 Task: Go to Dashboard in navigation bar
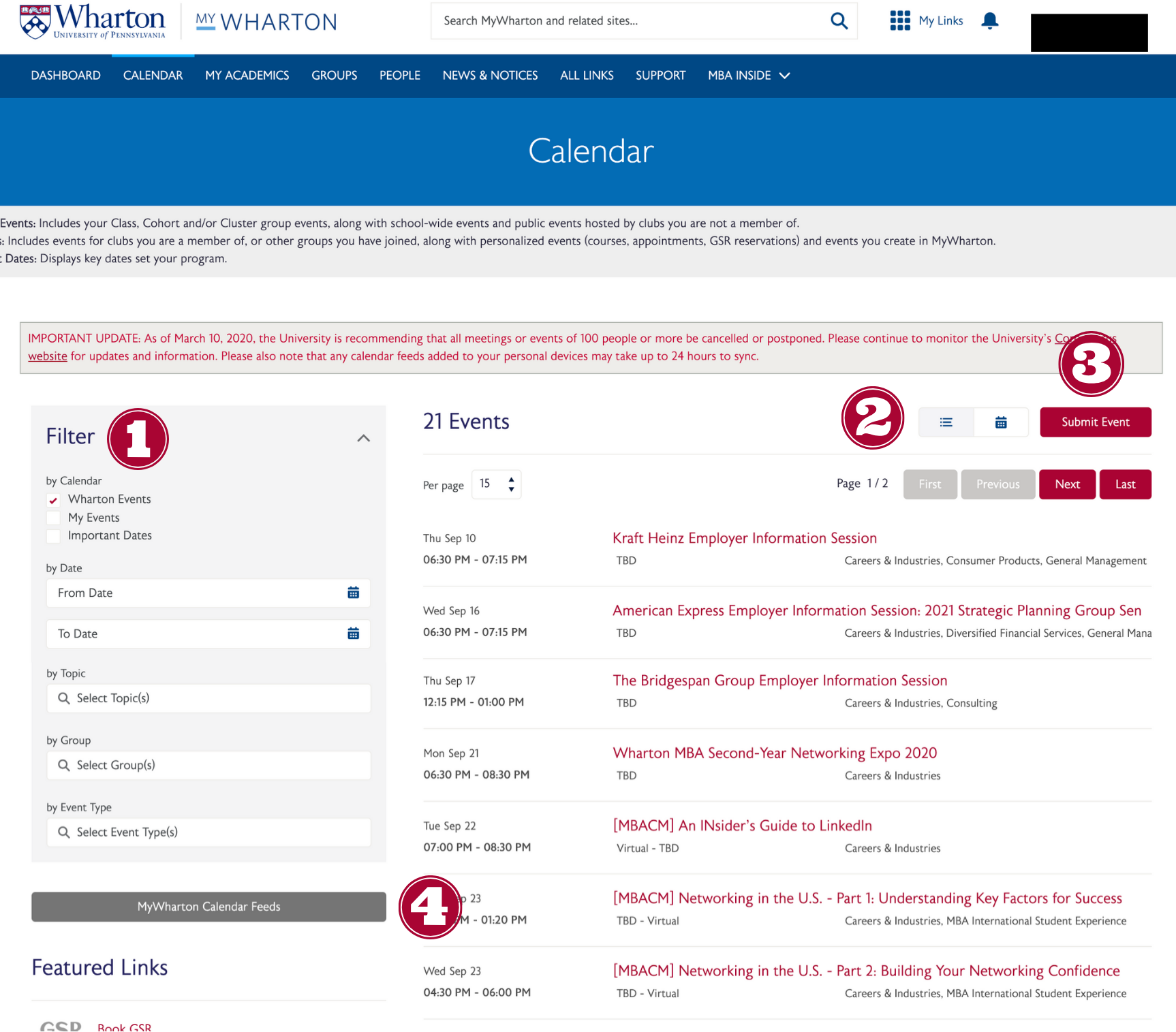[66, 76]
